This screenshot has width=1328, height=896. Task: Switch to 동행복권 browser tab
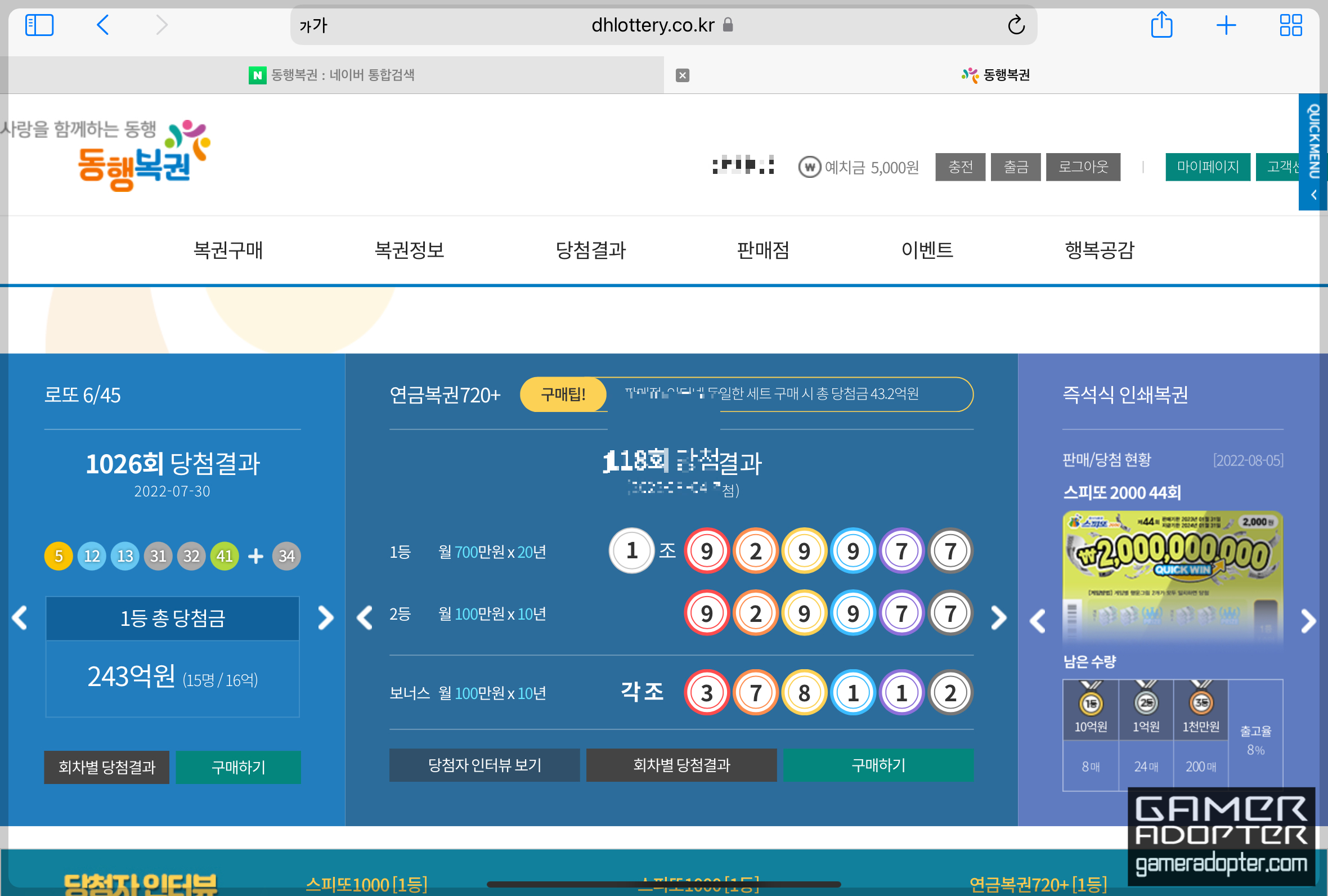coord(996,75)
